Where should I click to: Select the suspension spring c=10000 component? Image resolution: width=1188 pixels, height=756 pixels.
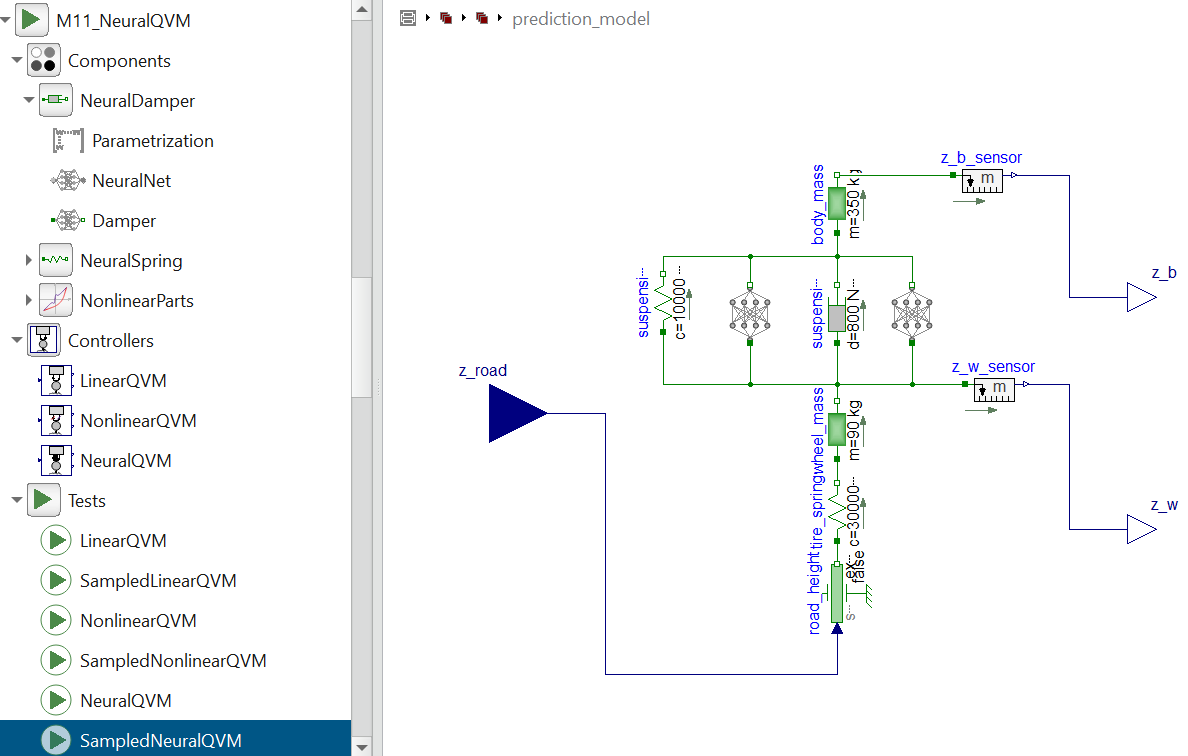click(x=663, y=303)
